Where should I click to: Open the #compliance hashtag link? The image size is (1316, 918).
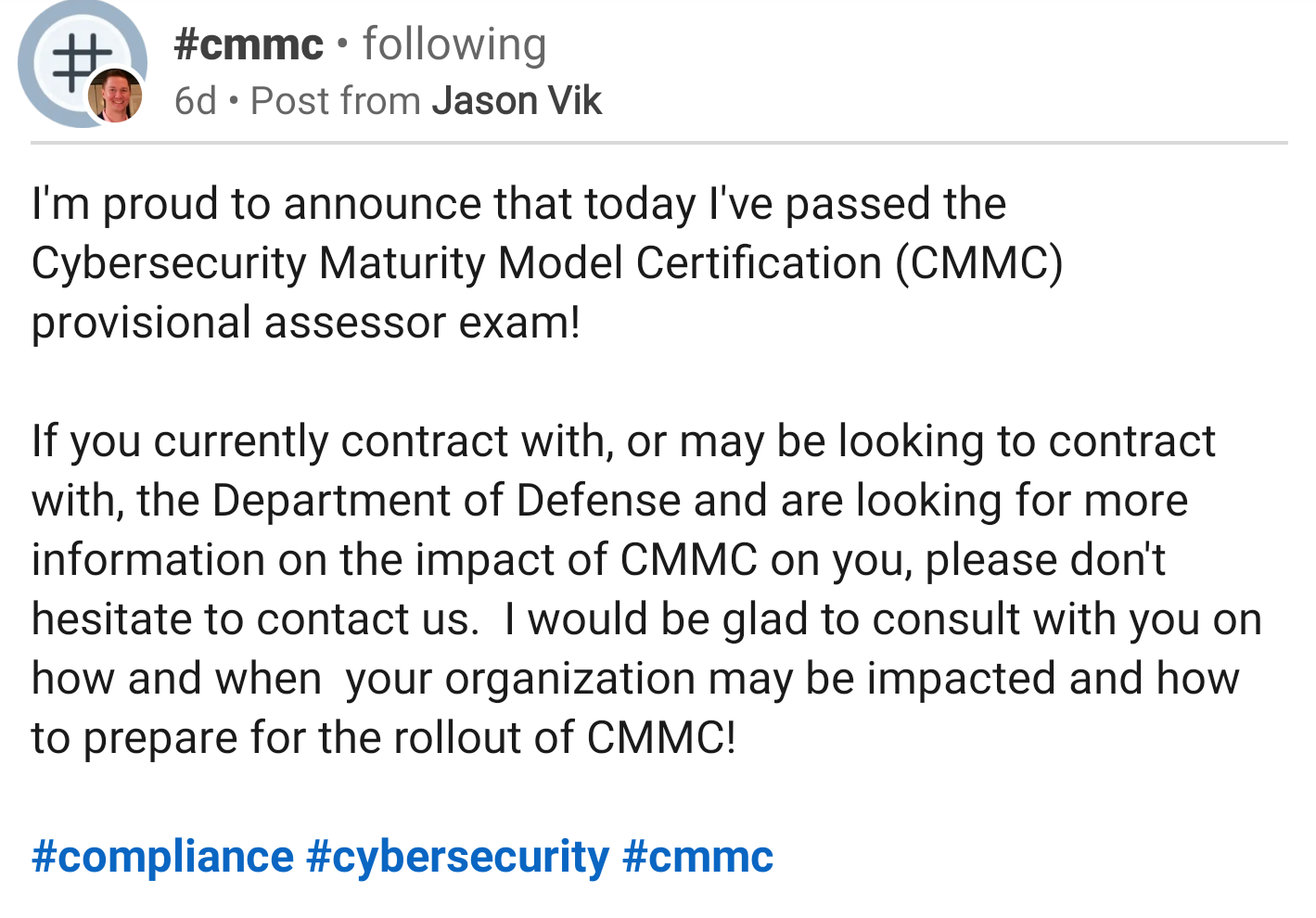tap(162, 856)
